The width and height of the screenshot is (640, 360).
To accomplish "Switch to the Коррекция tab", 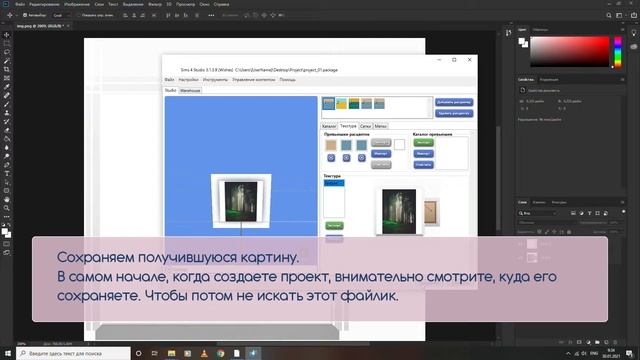I will click(x=549, y=80).
